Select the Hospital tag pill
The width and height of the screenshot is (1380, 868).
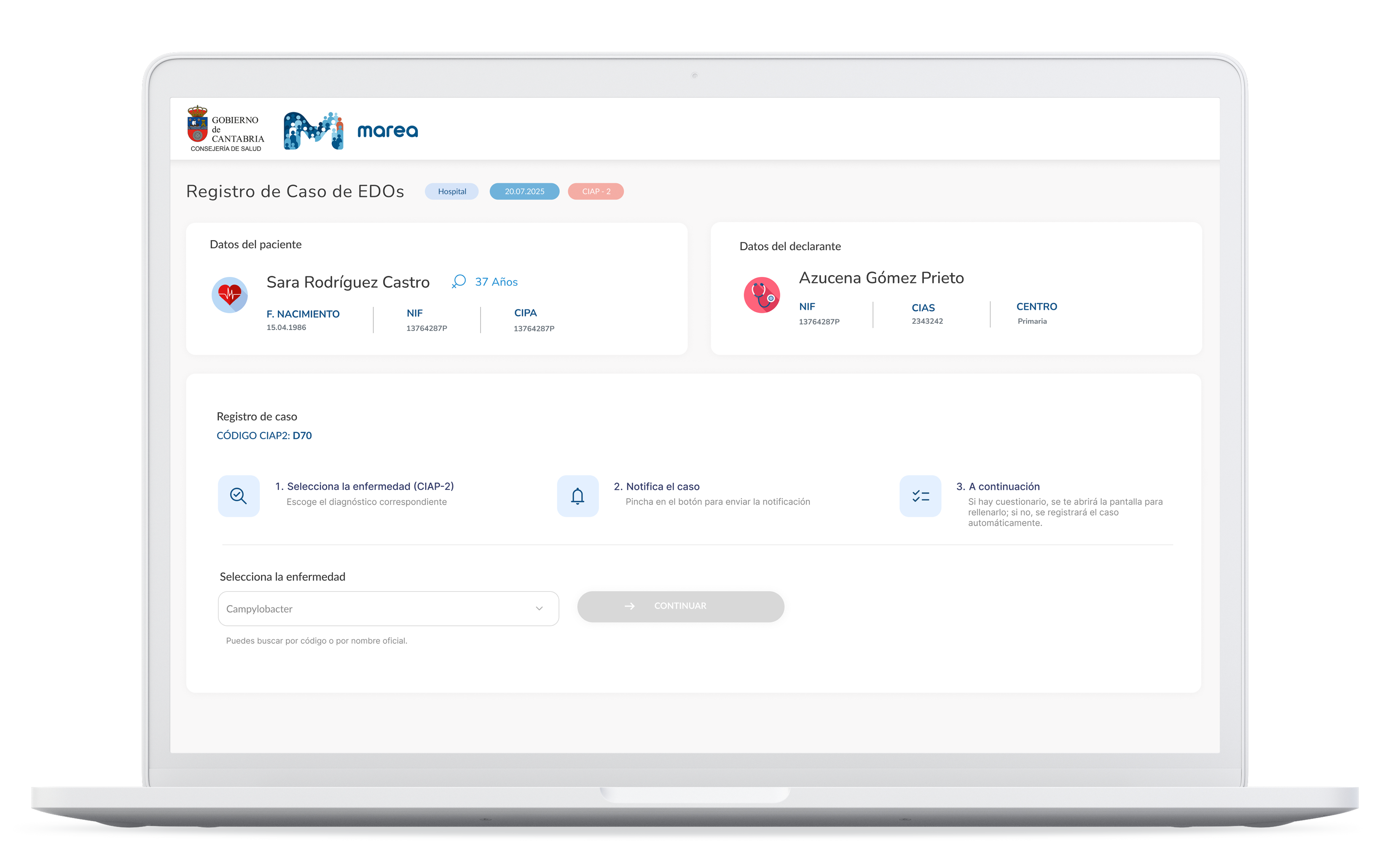click(451, 191)
